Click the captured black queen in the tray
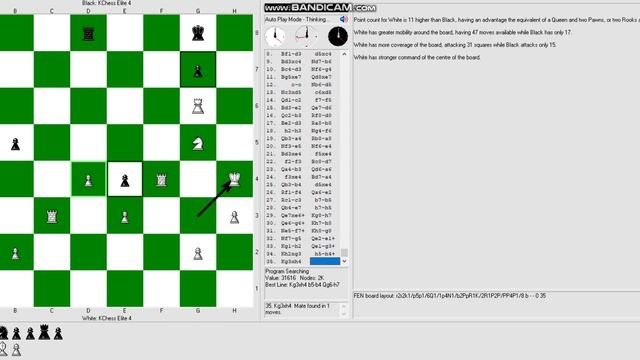 tap(44, 332)
